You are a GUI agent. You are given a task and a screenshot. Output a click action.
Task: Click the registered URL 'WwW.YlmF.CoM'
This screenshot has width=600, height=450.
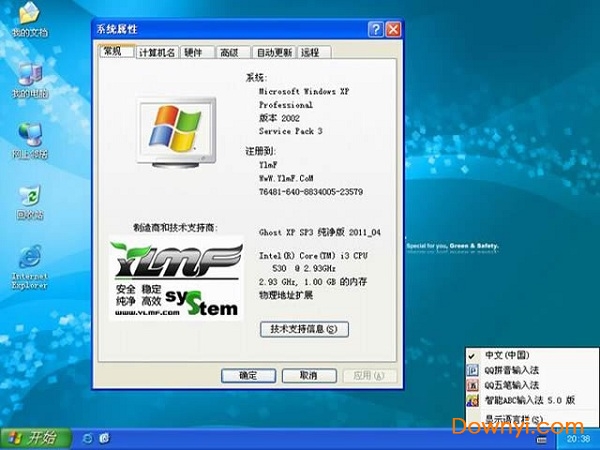tap(286, 178)
